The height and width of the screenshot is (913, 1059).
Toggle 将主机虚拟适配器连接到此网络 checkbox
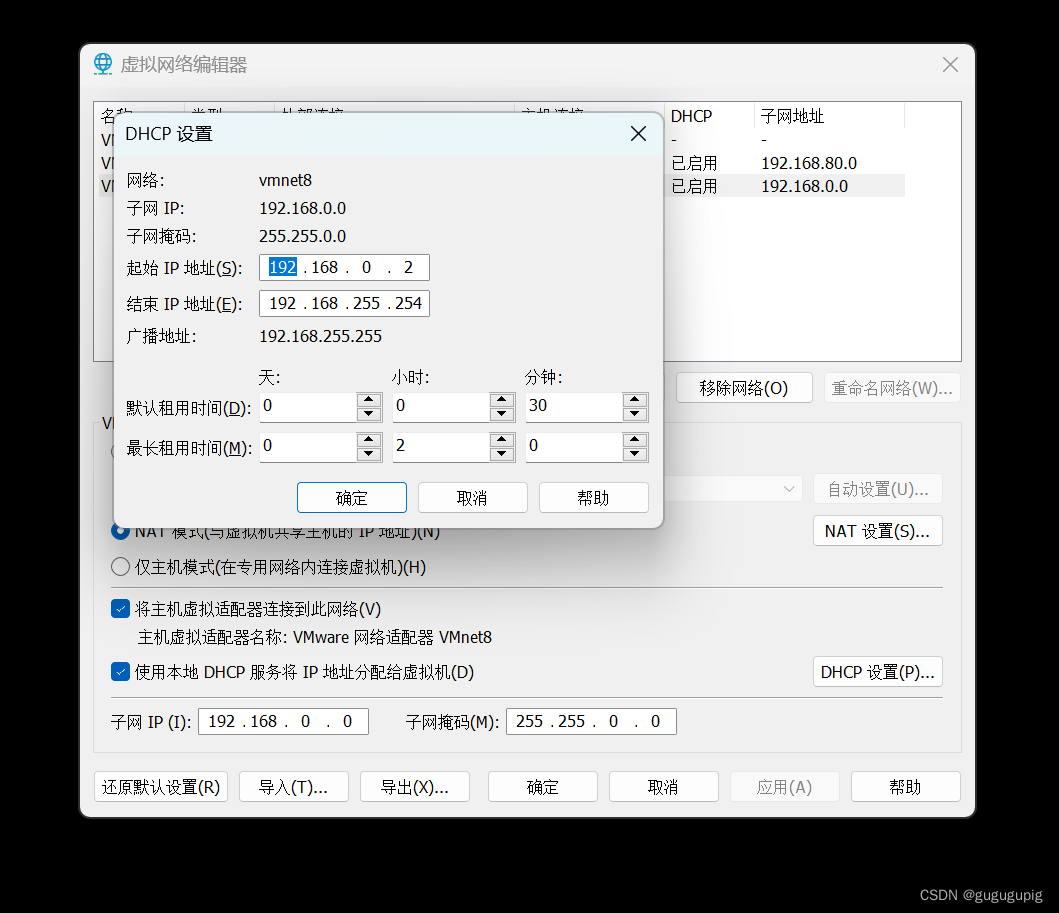tap(120, 609)
